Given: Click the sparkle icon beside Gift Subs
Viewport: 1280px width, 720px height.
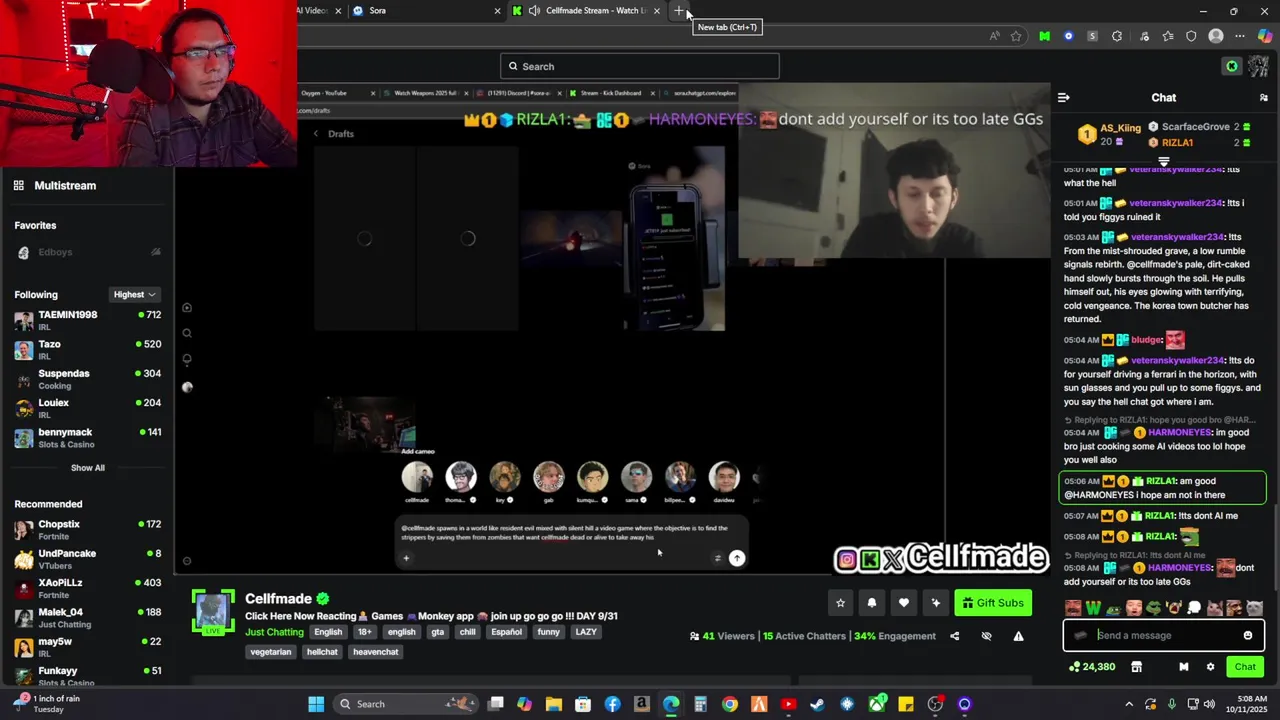Looking at the screenshot, I should (936, 603).
